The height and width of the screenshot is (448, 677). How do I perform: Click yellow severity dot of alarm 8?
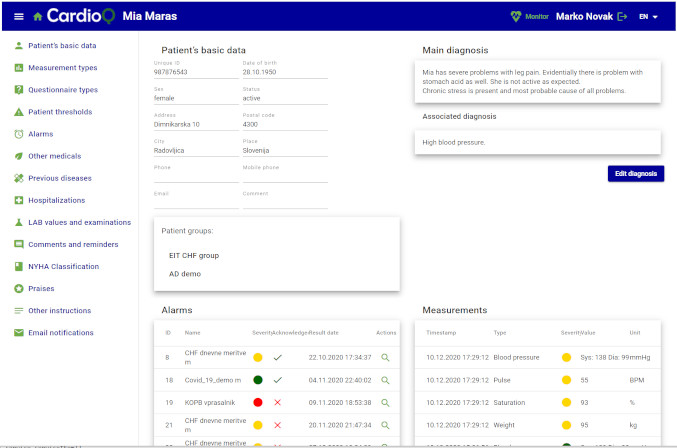pyautogui.click(x=258, y=357)
